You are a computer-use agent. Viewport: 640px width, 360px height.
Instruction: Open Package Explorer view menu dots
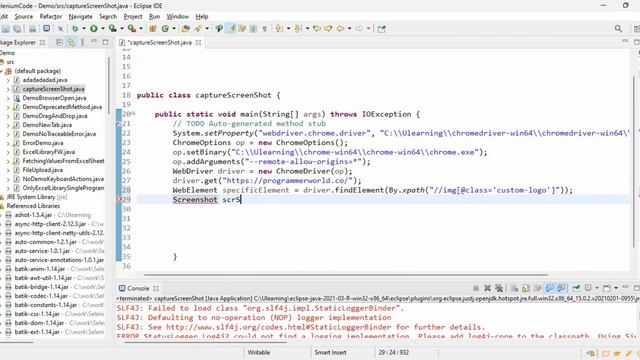83,42
